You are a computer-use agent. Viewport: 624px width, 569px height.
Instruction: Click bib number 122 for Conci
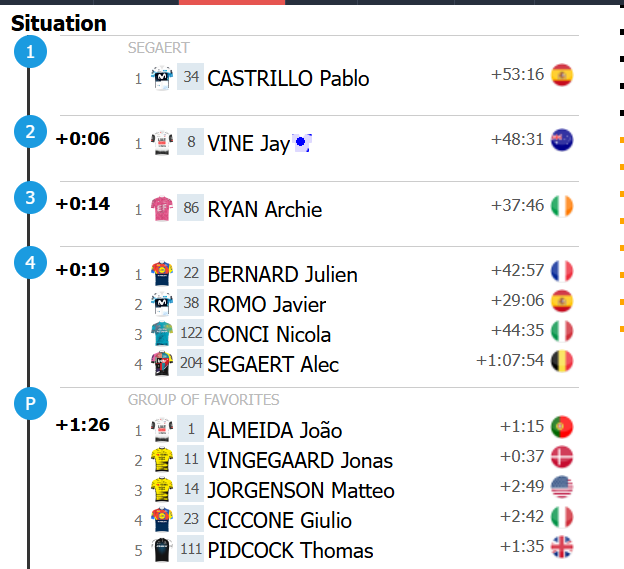tap(190, 334)
